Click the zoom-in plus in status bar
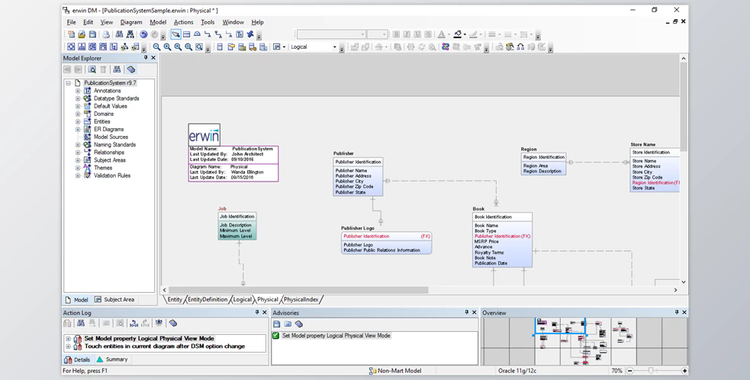The width and height of the screenshot is (750, 380). pyautogui.click(x=684, y=371)
